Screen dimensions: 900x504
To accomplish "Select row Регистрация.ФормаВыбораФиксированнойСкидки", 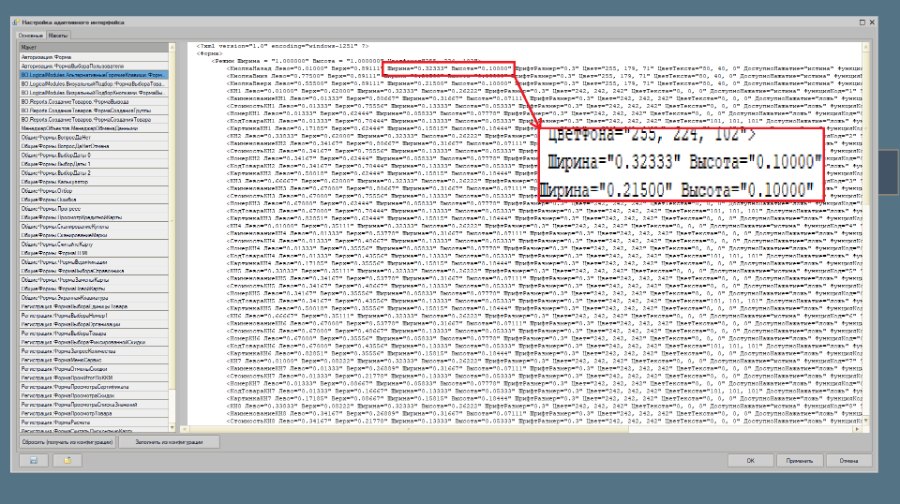I will pyautogui.click(x=94, y=342).
